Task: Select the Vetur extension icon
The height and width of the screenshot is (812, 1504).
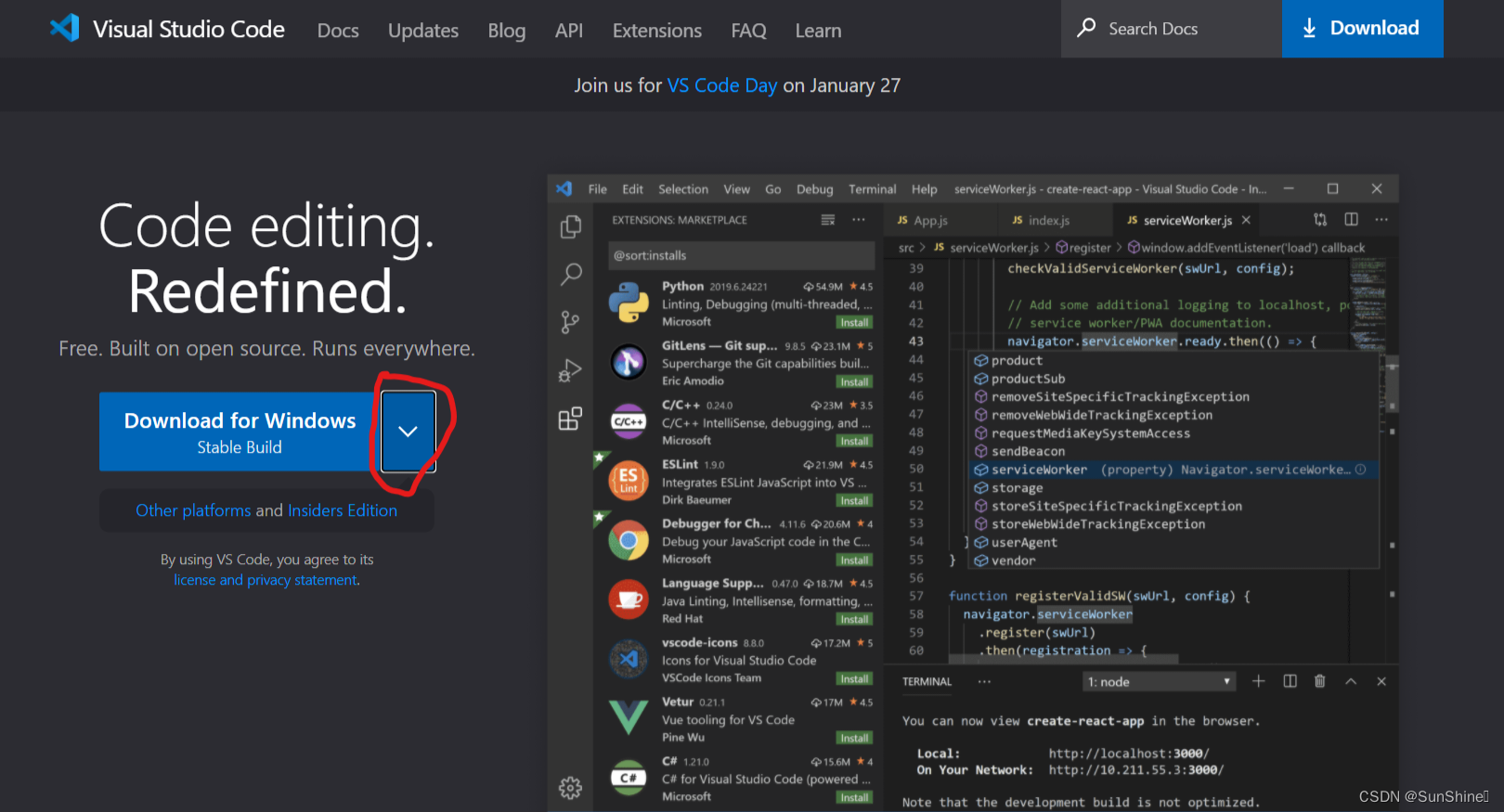Action: click(x=629, y=718)
